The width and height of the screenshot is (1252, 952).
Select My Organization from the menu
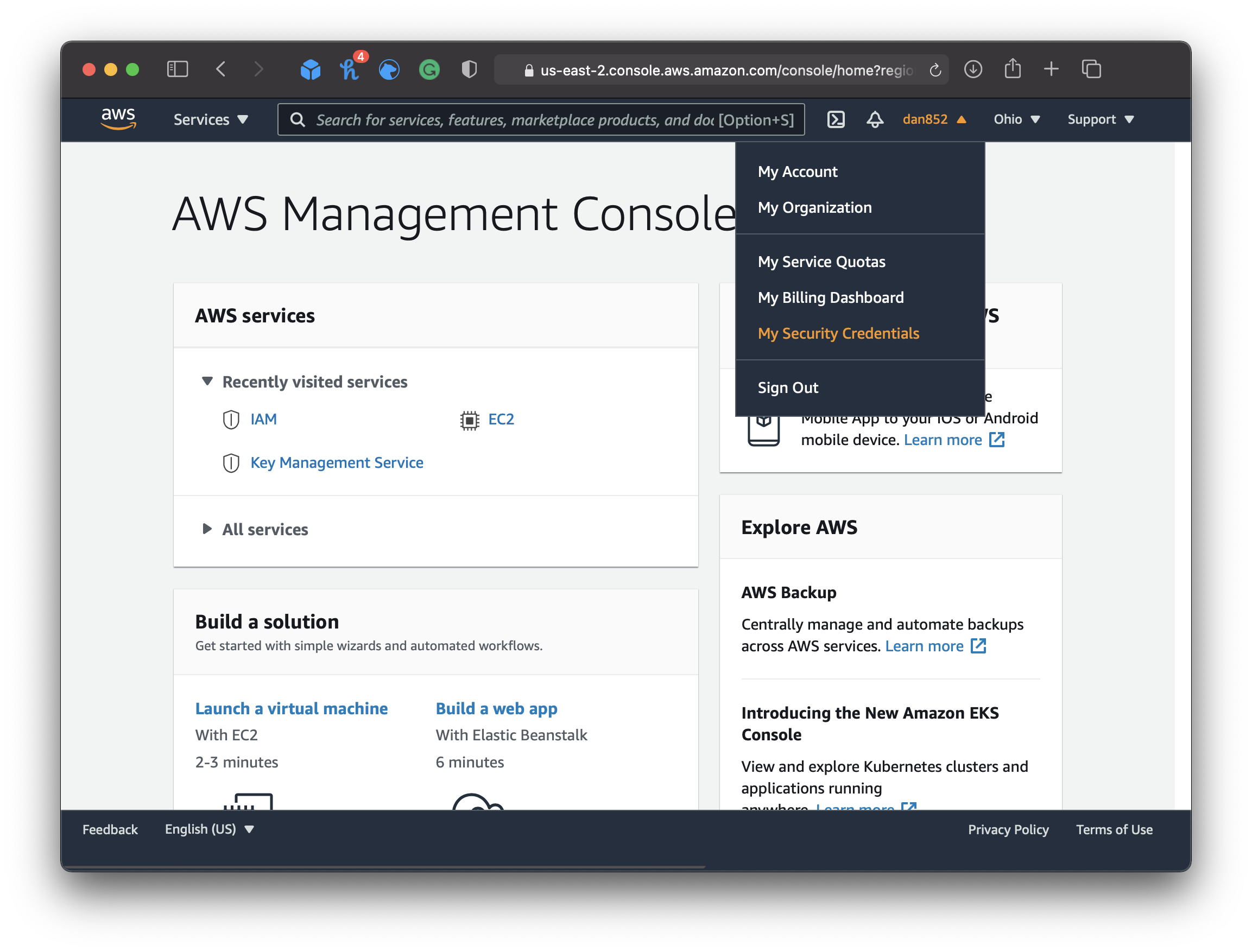[814, 207]
